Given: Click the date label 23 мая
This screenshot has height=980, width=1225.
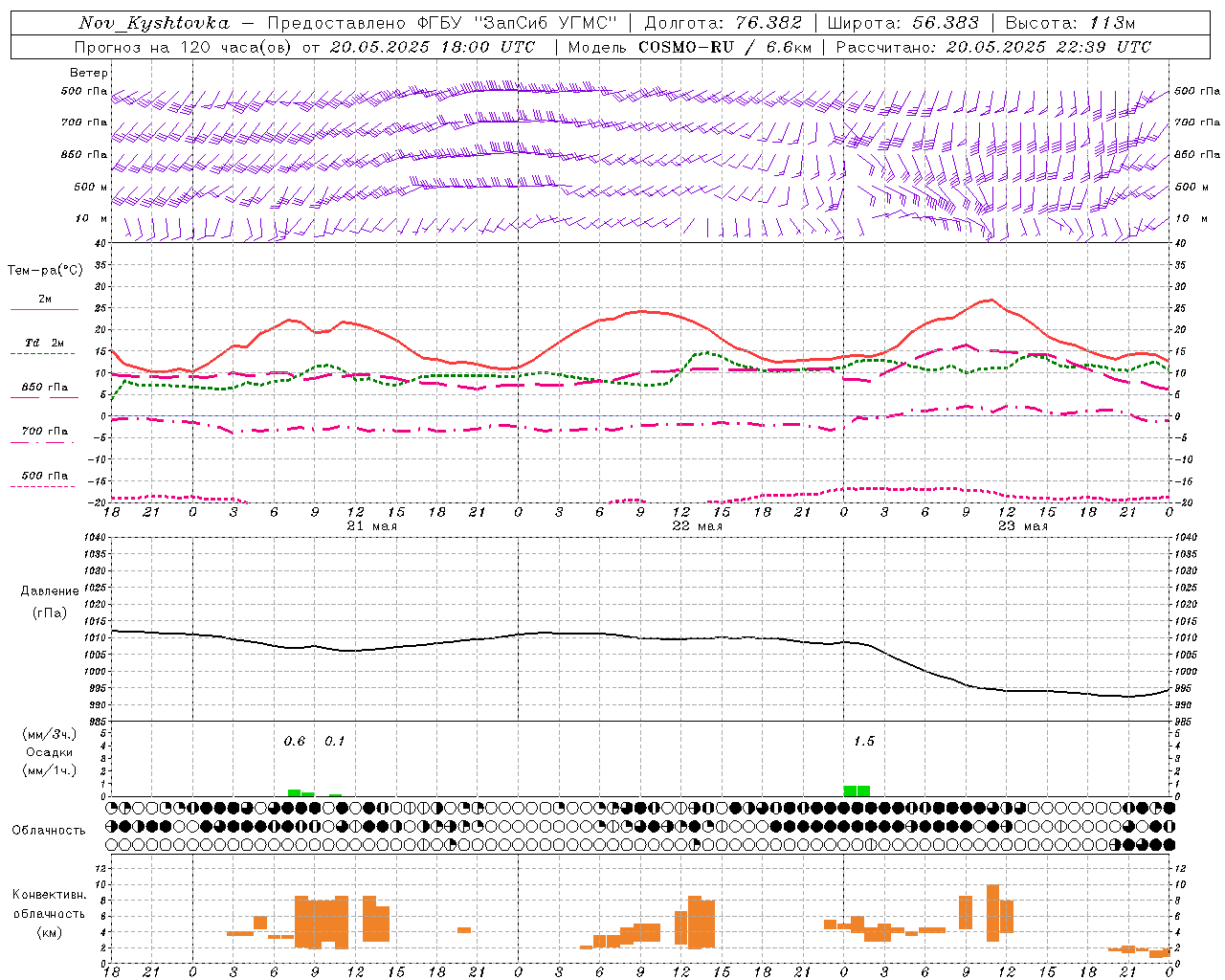Looking at the screenshot, I should coord(1023,526).
